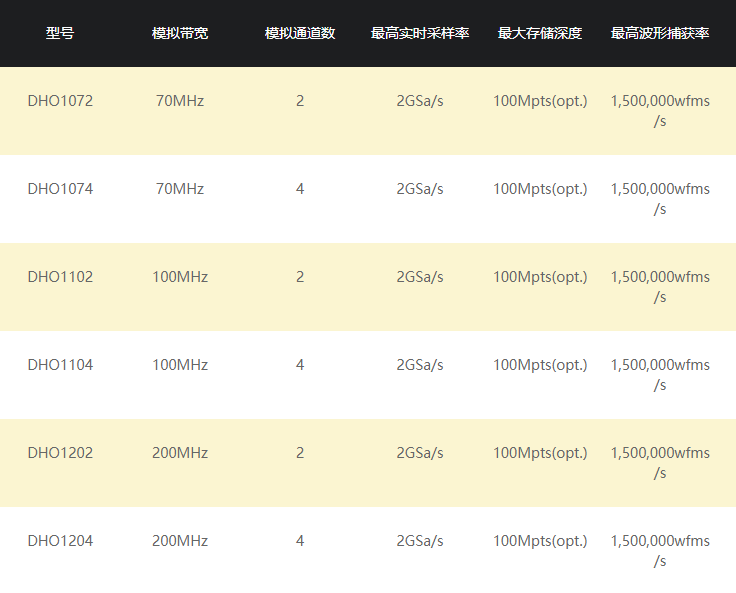Click 100Mpts(opt.) in the DHO1072 row
736x593 pixels.
pyautogui.click(x=540, y=101)
